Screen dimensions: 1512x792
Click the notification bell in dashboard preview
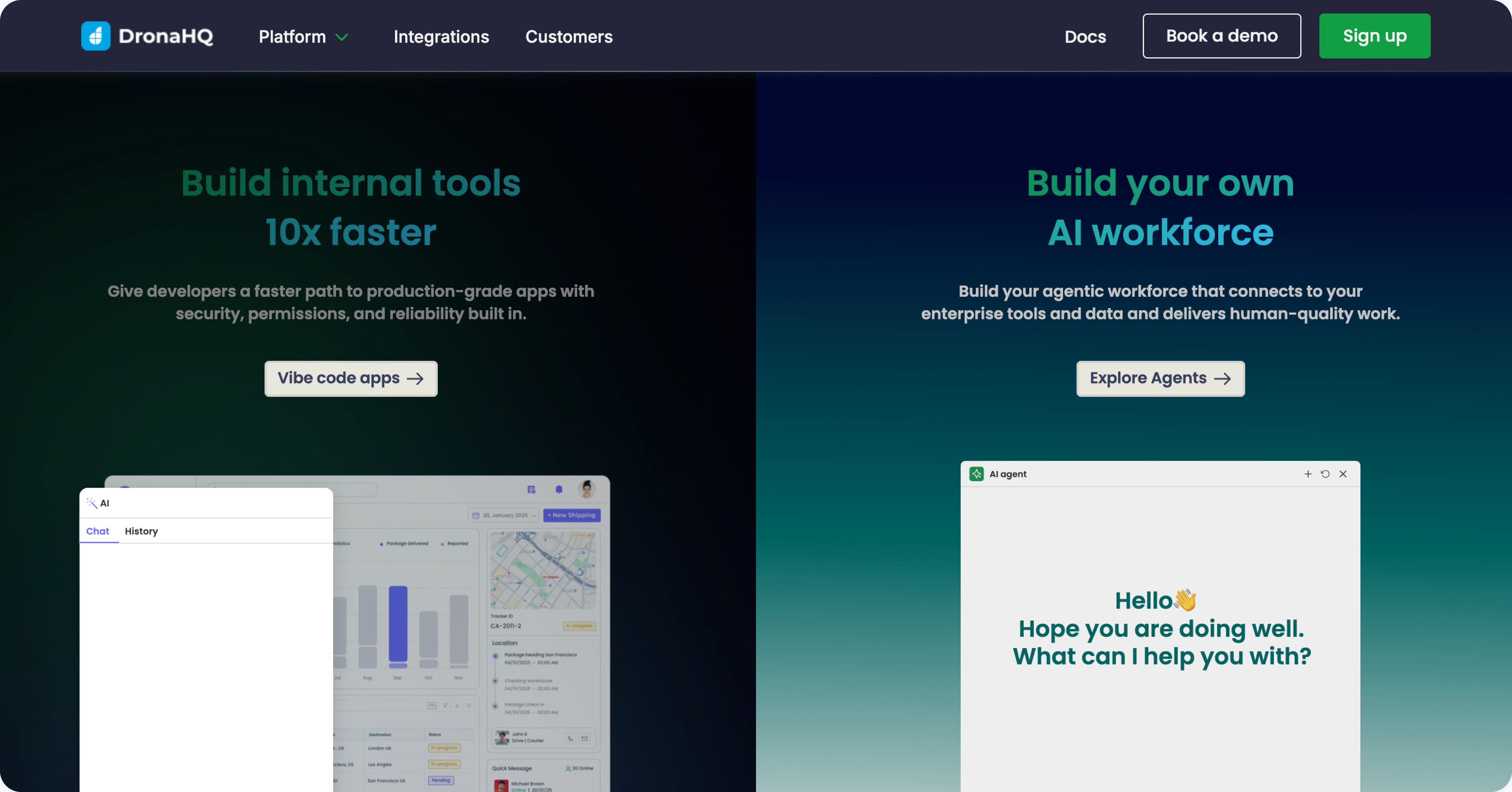coord(559,489)
